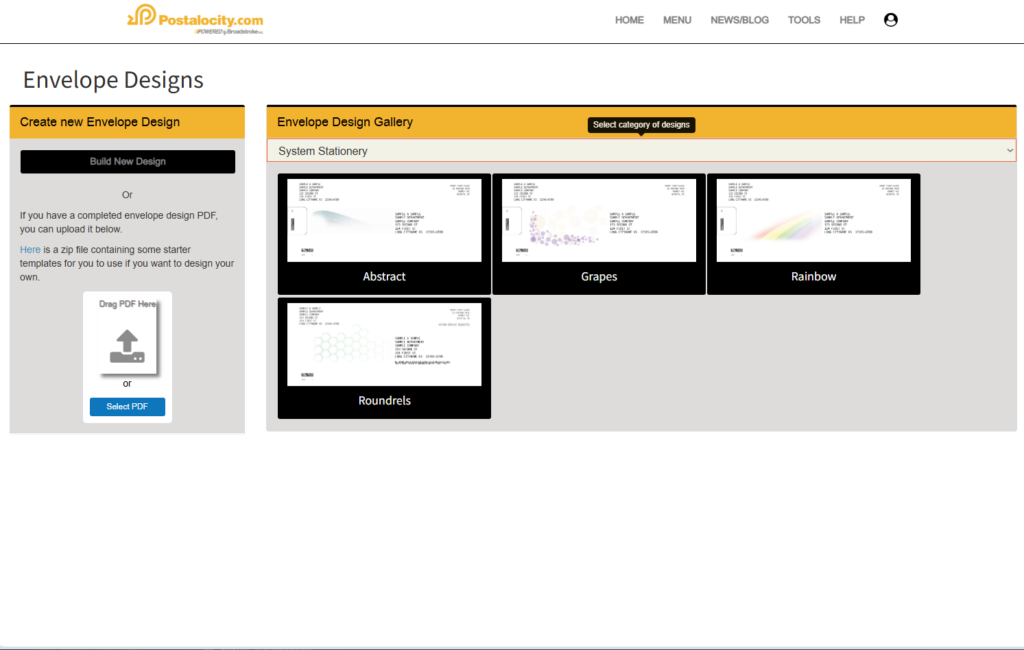Open the user account profile icon
1024x650 pixels.
(x=890, y=20)
